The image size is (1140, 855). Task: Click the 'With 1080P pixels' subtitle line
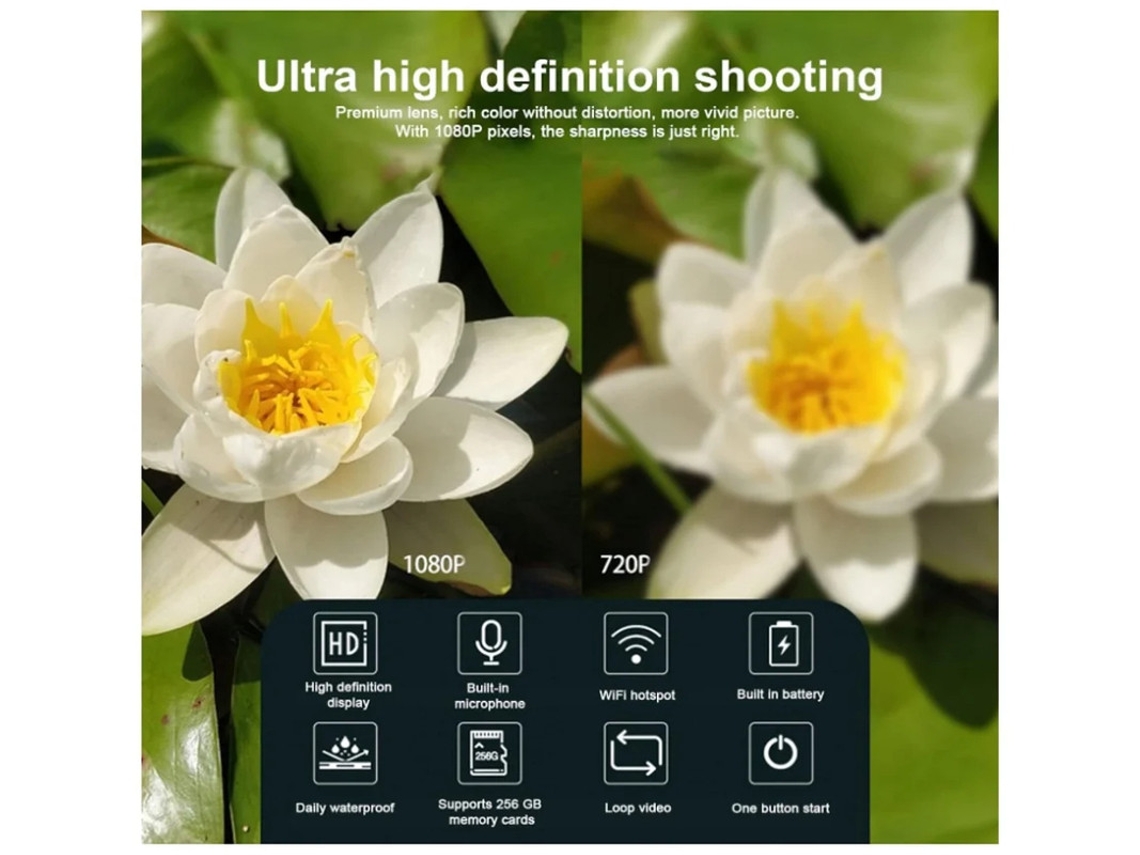pyautogui.click(x=567, y=132)
